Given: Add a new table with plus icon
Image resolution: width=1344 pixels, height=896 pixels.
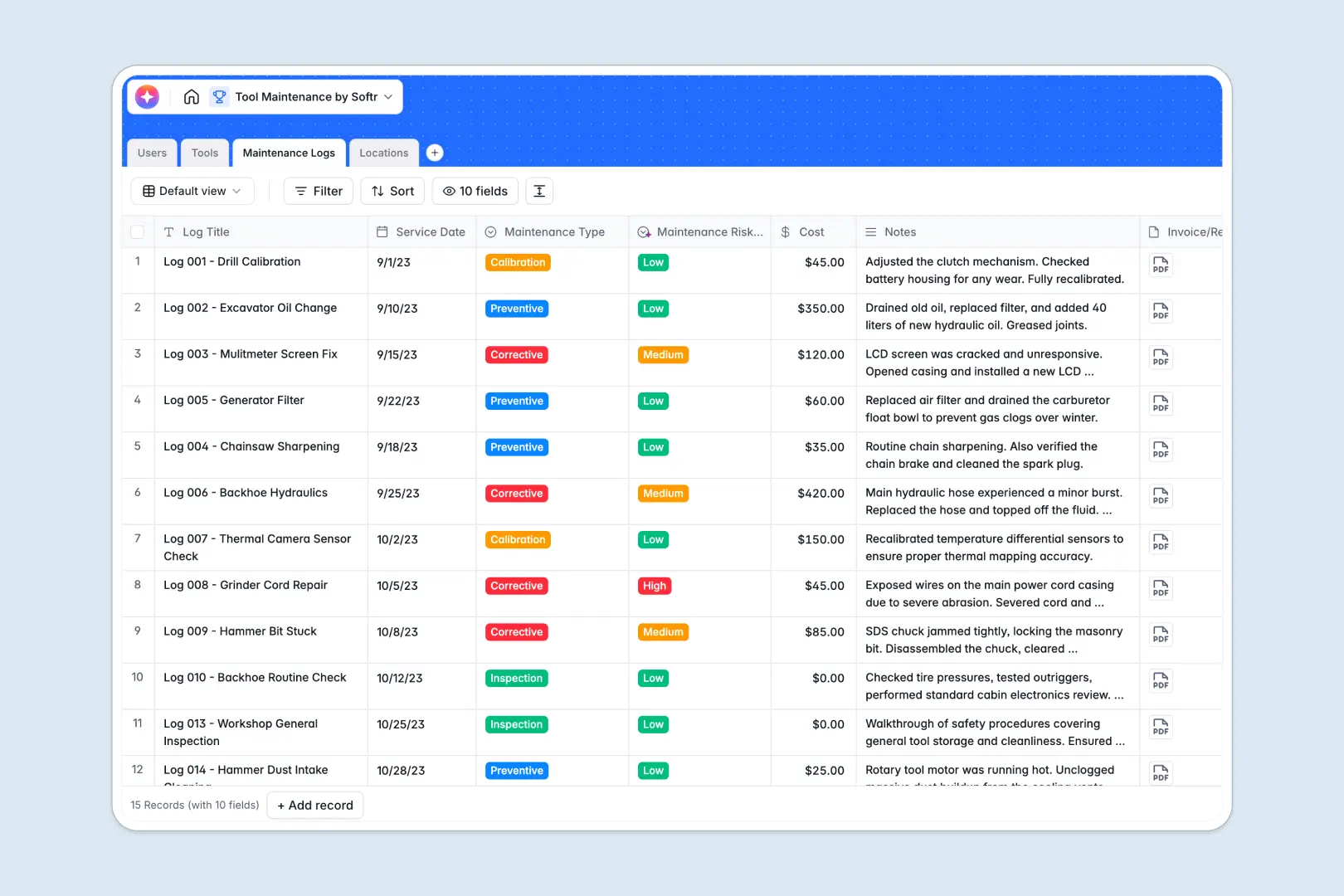Looking at the screenshot, I should point(435,153).
